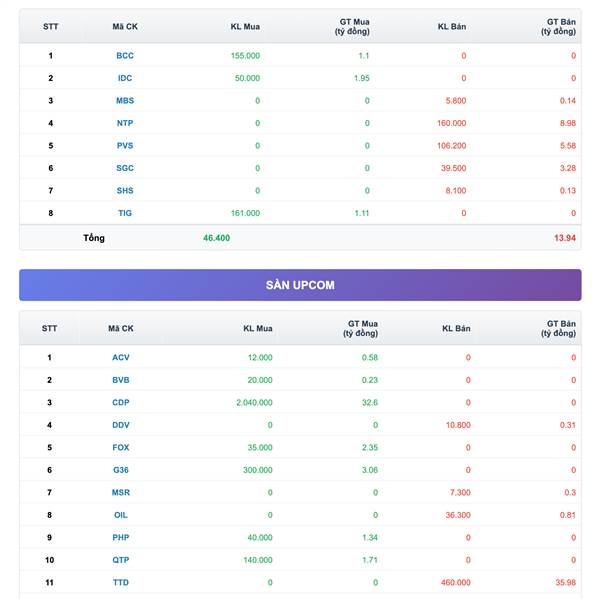This screenshot has height=600, width=600.
Task: Click the CDP ticker symbol
Action: 121,402
